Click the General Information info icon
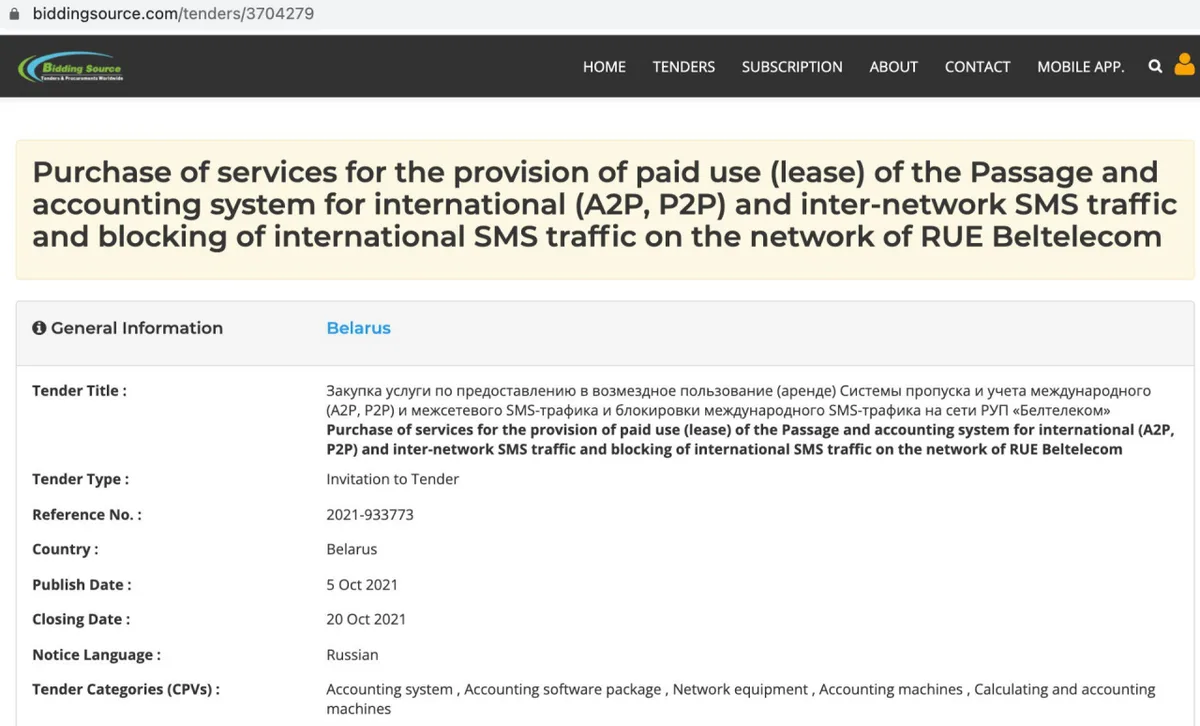1200x726 pixels. click(39, 328)
